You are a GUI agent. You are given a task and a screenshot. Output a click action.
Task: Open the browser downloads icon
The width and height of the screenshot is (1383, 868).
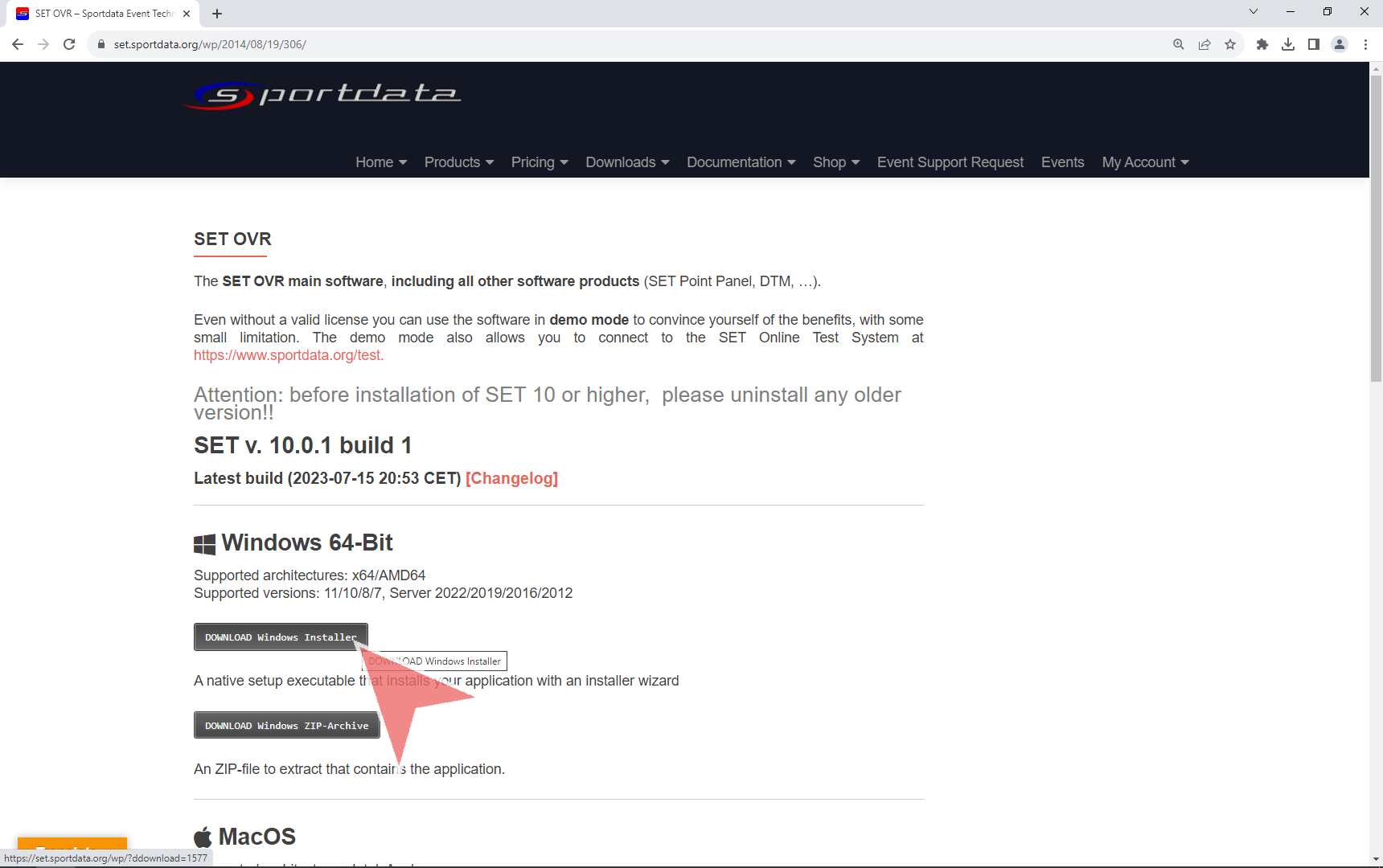click(x=1288, y=44)
